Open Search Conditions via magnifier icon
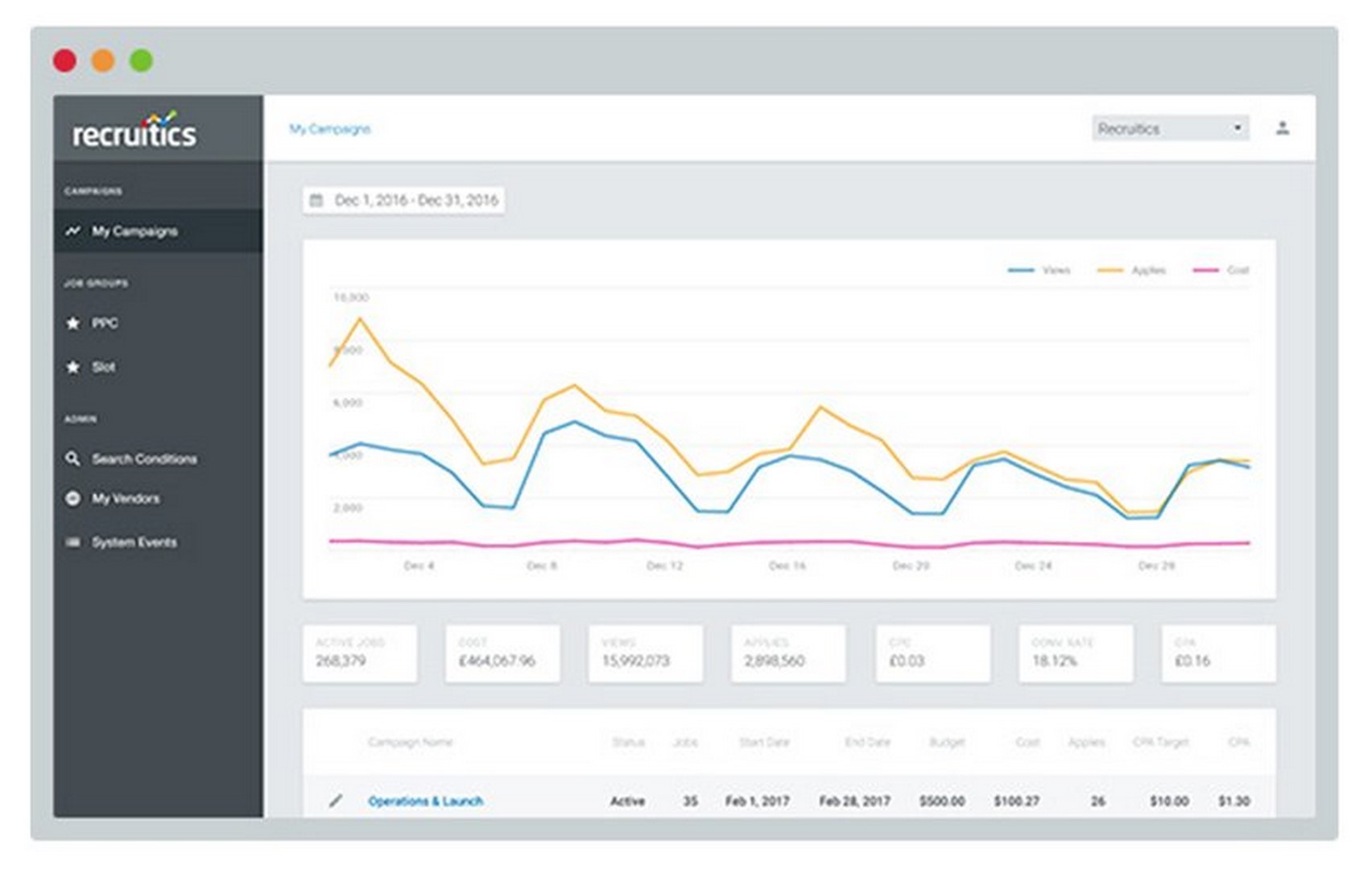 pyautogui.click(x=72, y=459)
